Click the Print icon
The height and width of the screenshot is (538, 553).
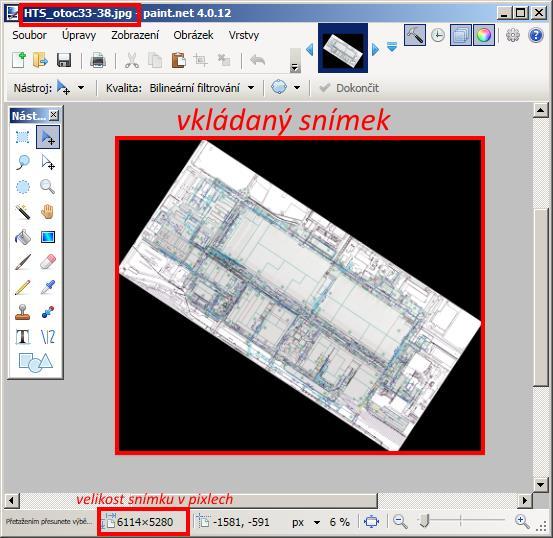pos(98,60)
